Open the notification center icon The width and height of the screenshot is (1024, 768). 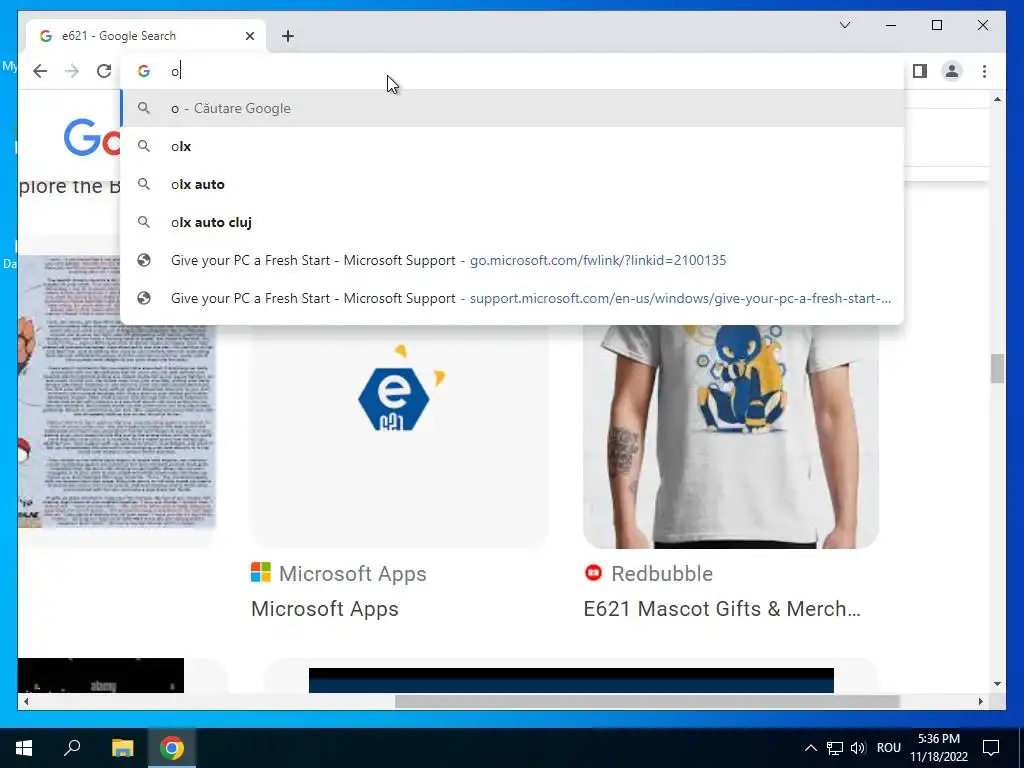pyautogui.click(x=991, y=748)
